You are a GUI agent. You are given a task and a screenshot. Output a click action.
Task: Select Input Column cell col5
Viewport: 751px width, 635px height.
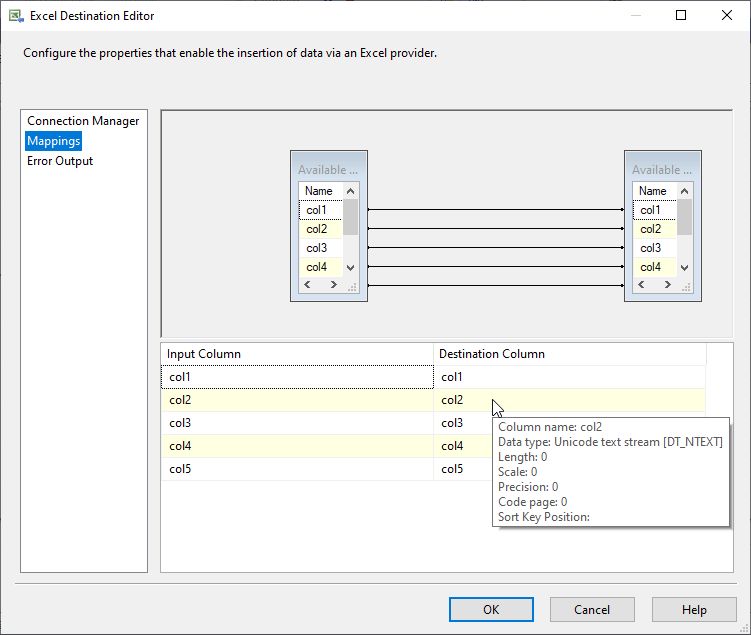pyautogui.click(x=297, y=469)
